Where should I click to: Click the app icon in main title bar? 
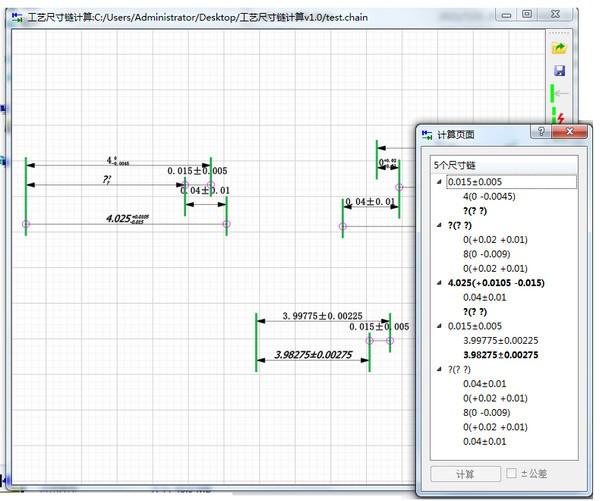(17, 17)
